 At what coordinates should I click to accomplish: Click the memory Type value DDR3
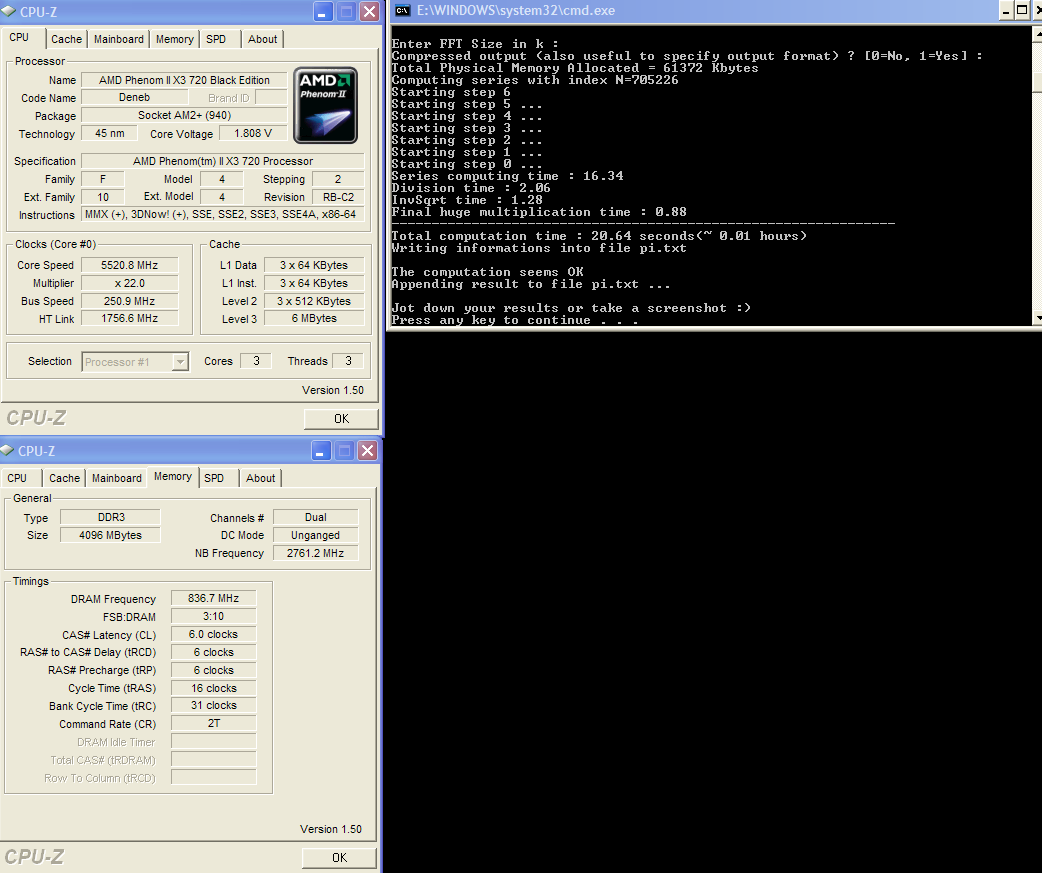tap(110, 518)
